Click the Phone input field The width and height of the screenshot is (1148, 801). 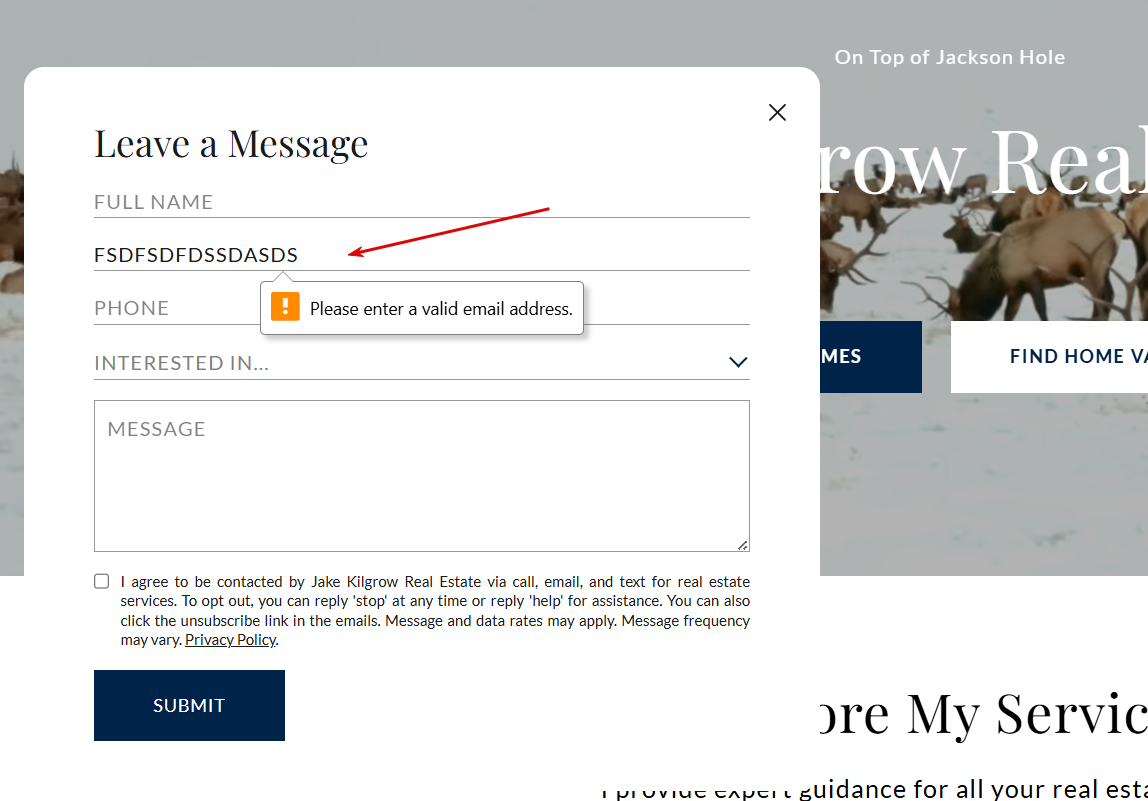[x=422, y=308]
